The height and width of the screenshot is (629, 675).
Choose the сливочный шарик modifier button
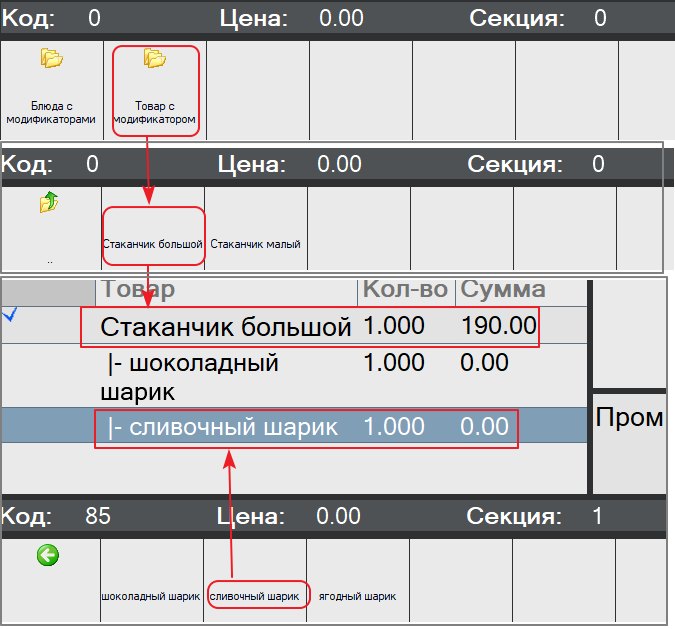255,580
